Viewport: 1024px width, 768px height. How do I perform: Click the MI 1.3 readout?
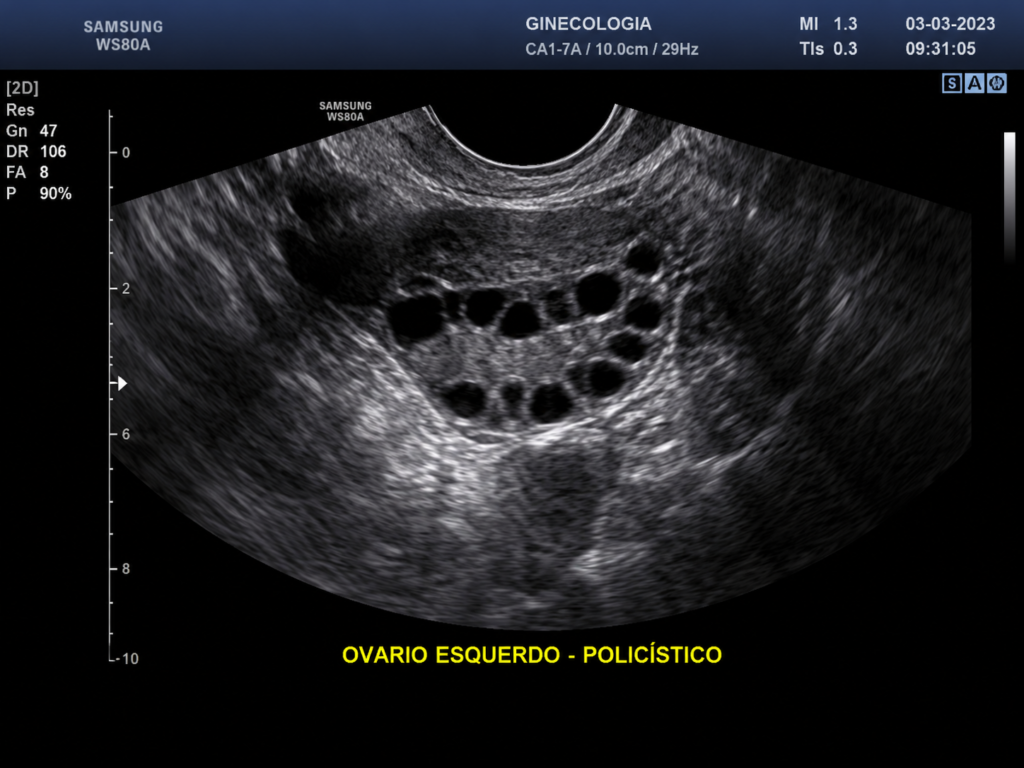pos(828,24)
